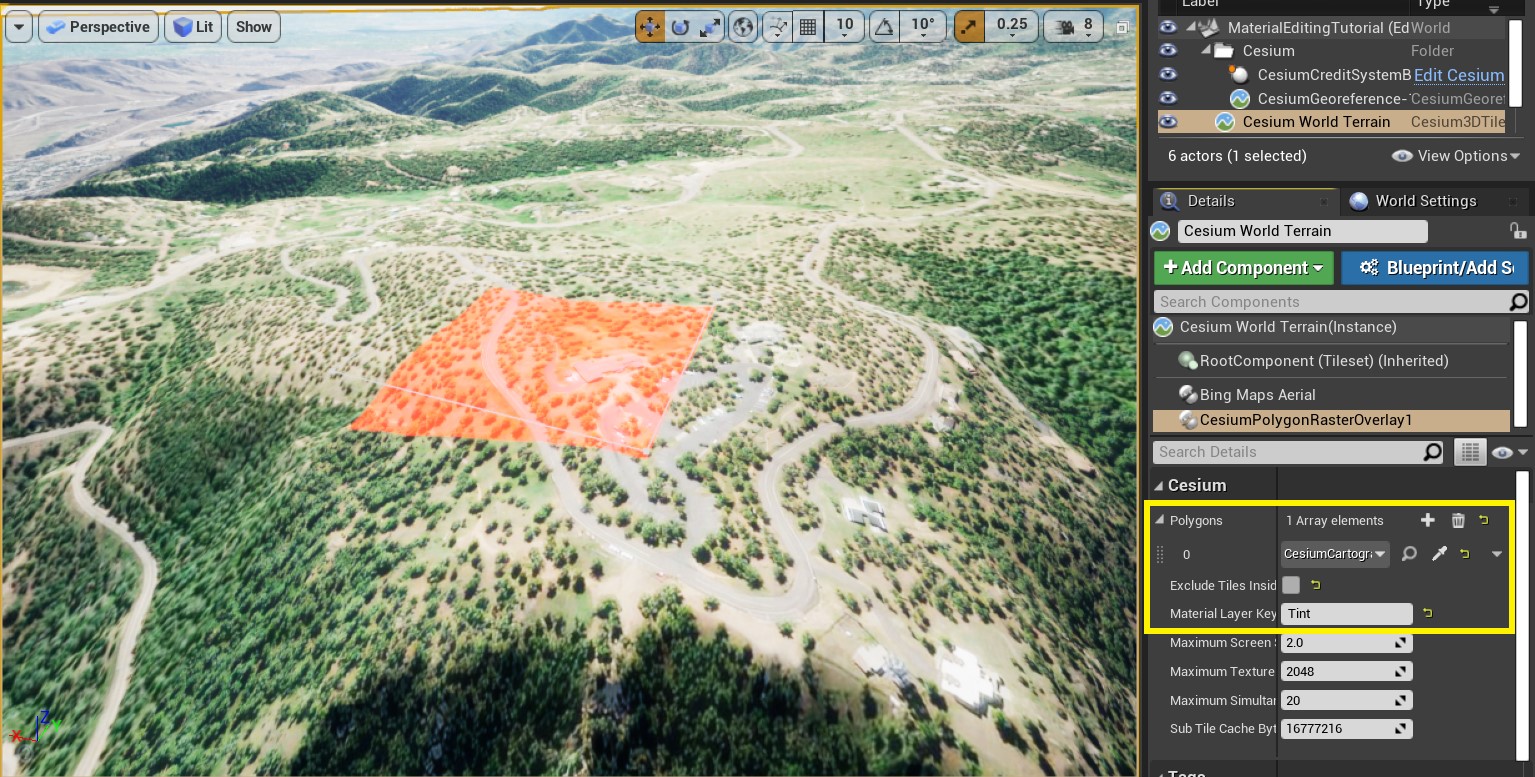Add element to Polygons array
This screenshot has height=777, width=1535.
pos(1428,520)
